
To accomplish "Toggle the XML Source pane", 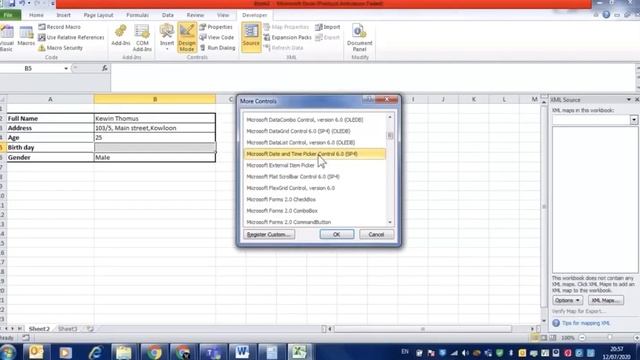I will click(x=251, y=37).
